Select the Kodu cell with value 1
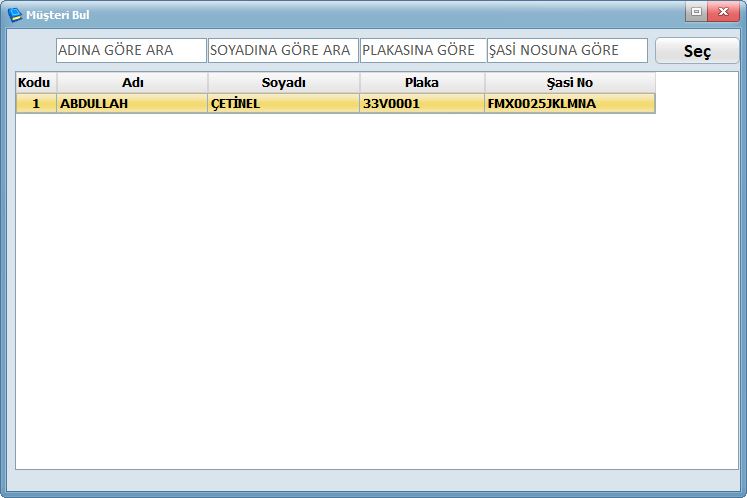747x498 pixels. (36, 103)
